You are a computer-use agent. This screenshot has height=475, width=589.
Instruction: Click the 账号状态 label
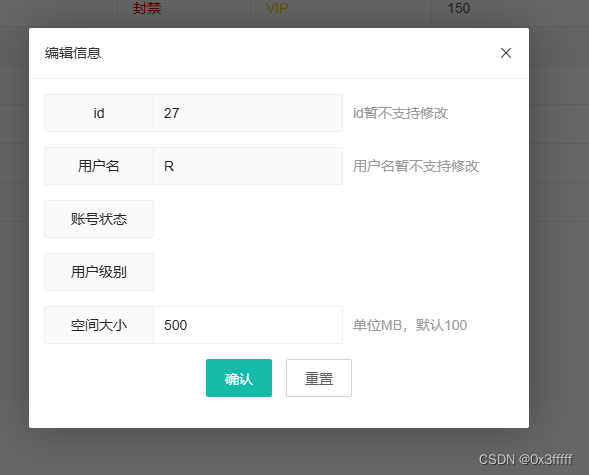click(99, 219)
